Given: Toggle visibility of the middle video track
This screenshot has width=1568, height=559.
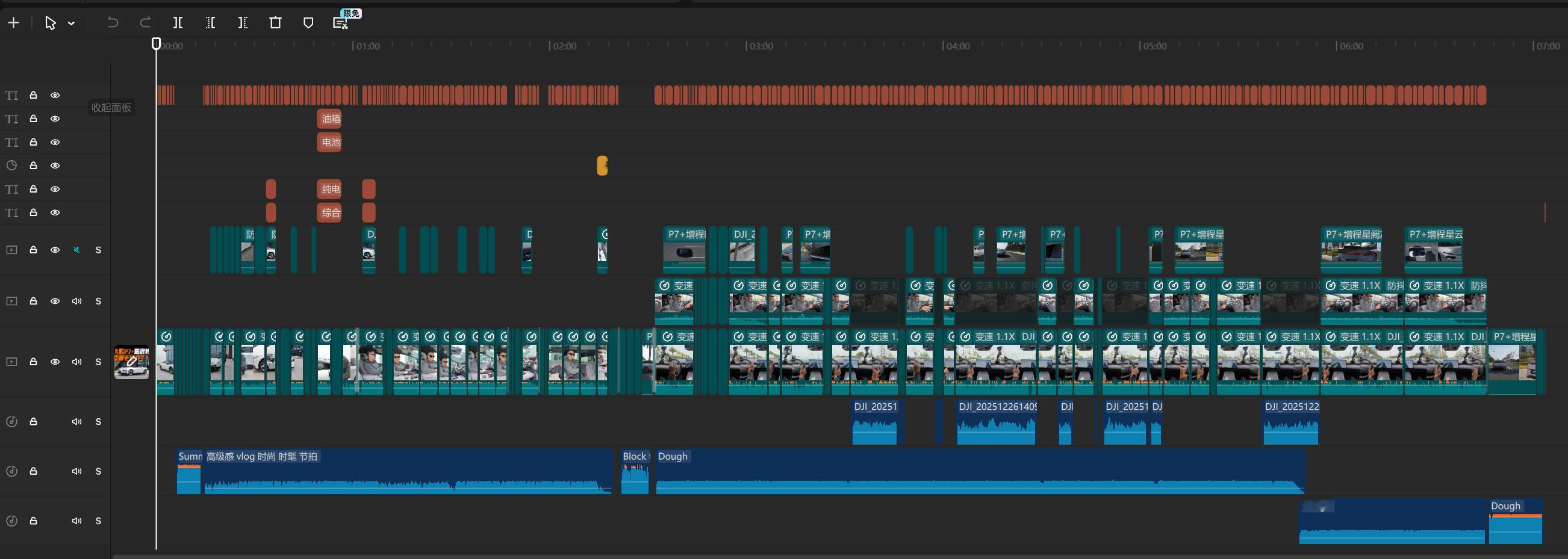Looking at the screenshot, I should (x=55, y=301).
